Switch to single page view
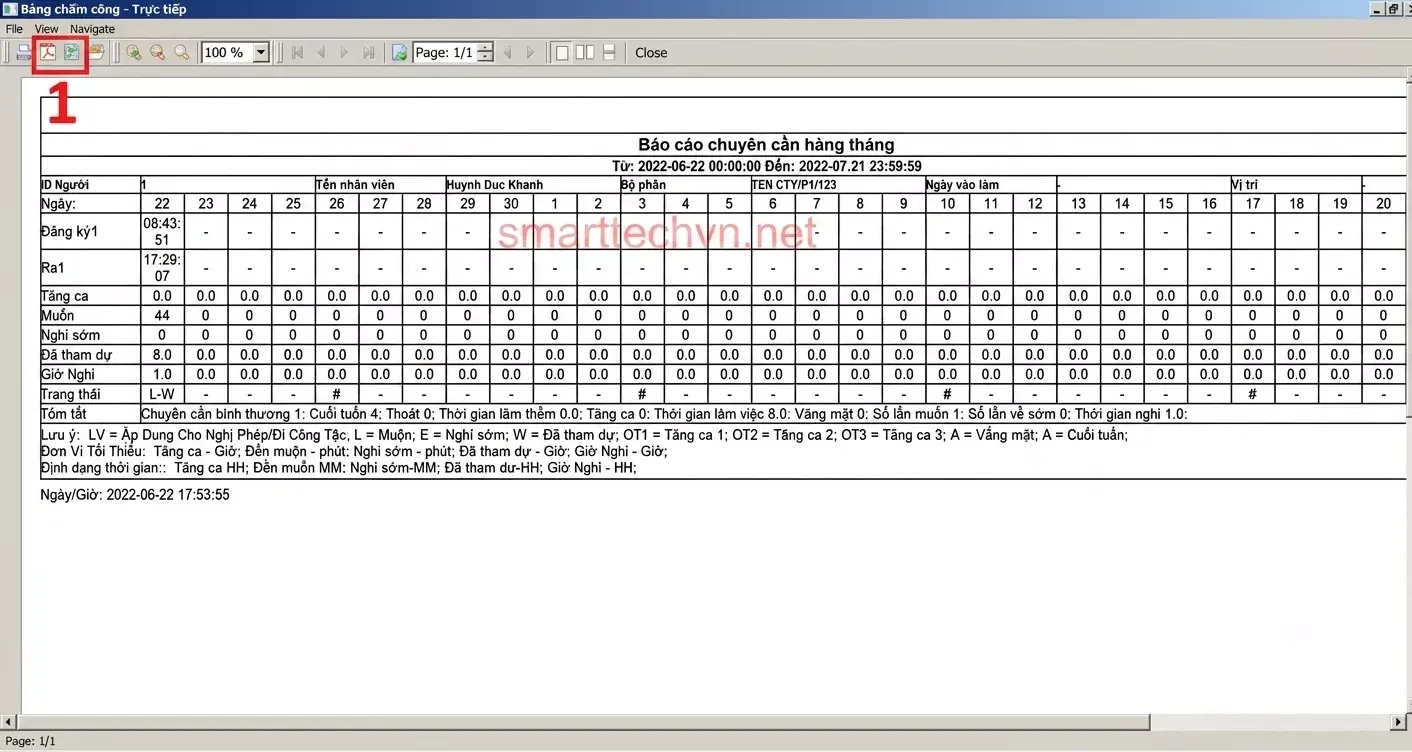Image resolution: width=1412 pixels, height=752 pixels. (x=562, y=53)
